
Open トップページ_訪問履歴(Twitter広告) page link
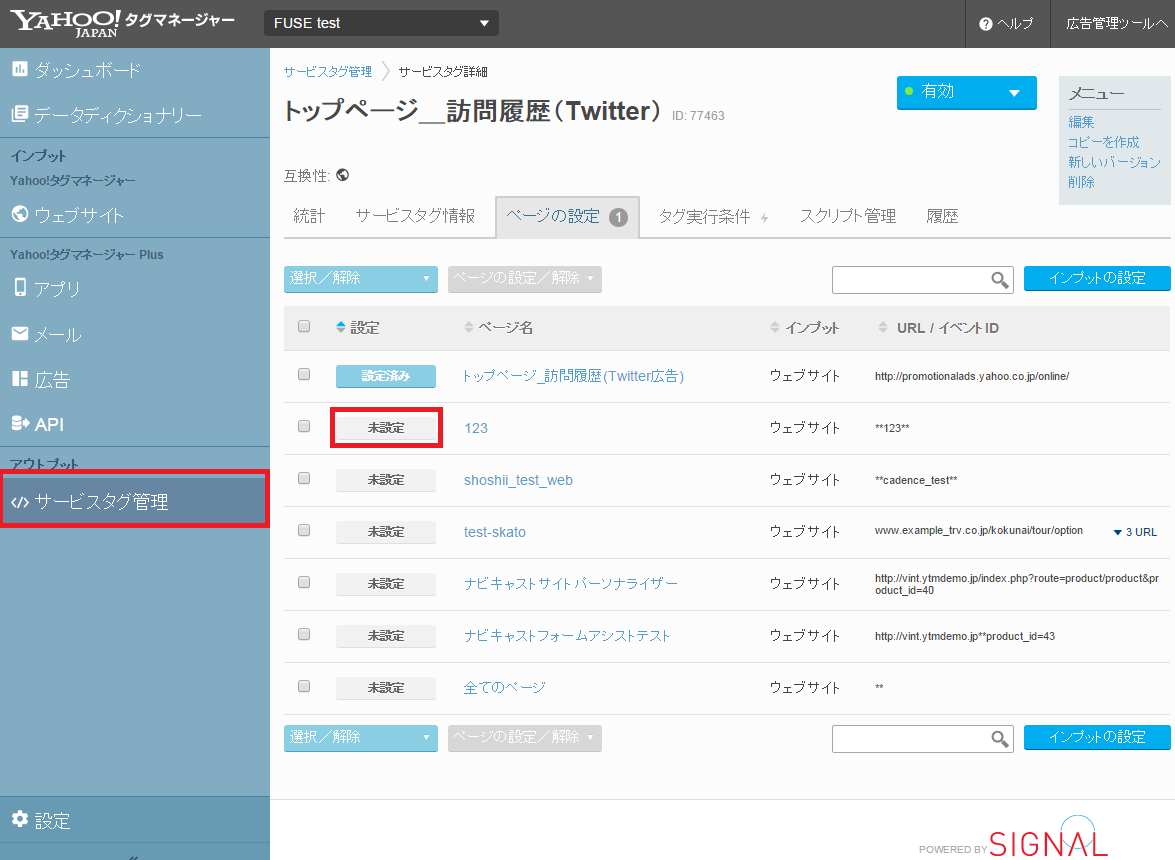(x=573, y=376)
